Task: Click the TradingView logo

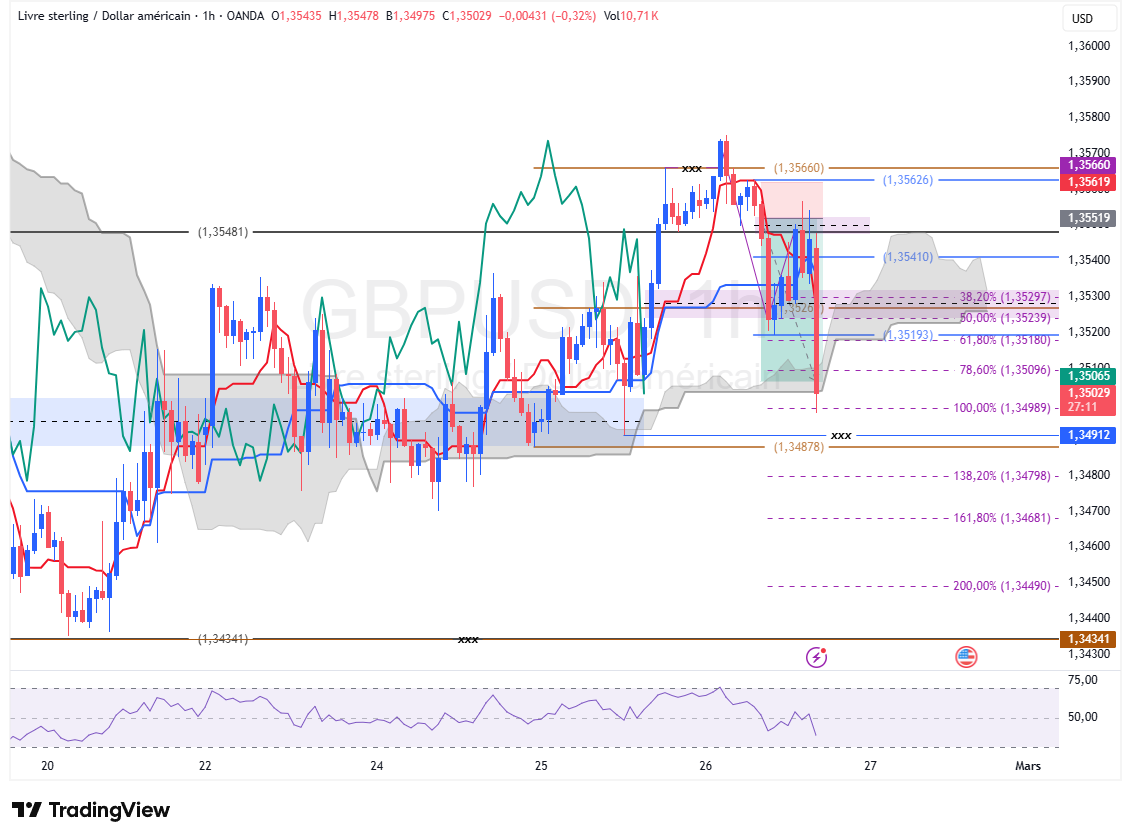Action: click(91, 810)
